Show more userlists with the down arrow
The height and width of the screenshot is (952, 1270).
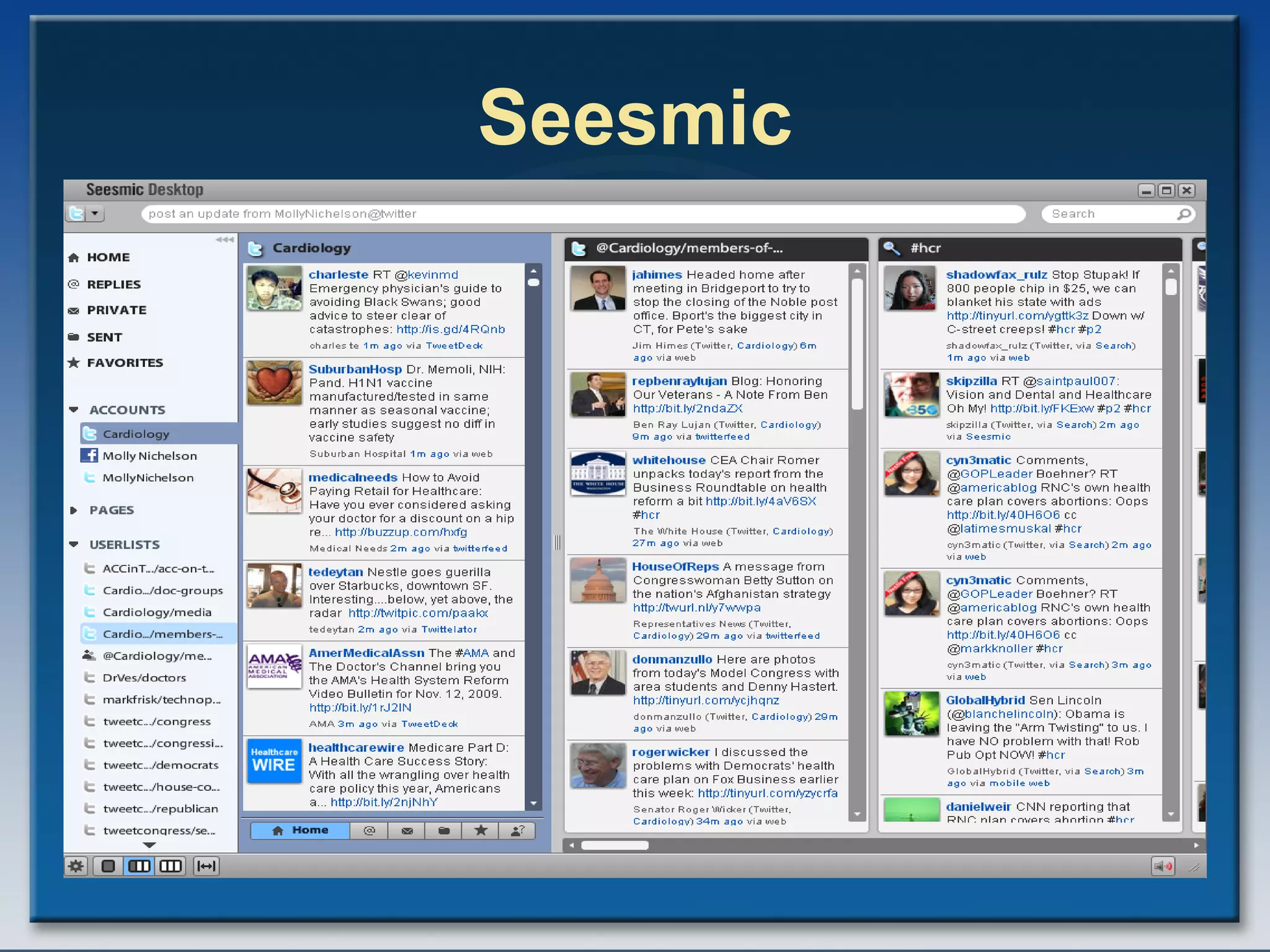tap(149, 845)
